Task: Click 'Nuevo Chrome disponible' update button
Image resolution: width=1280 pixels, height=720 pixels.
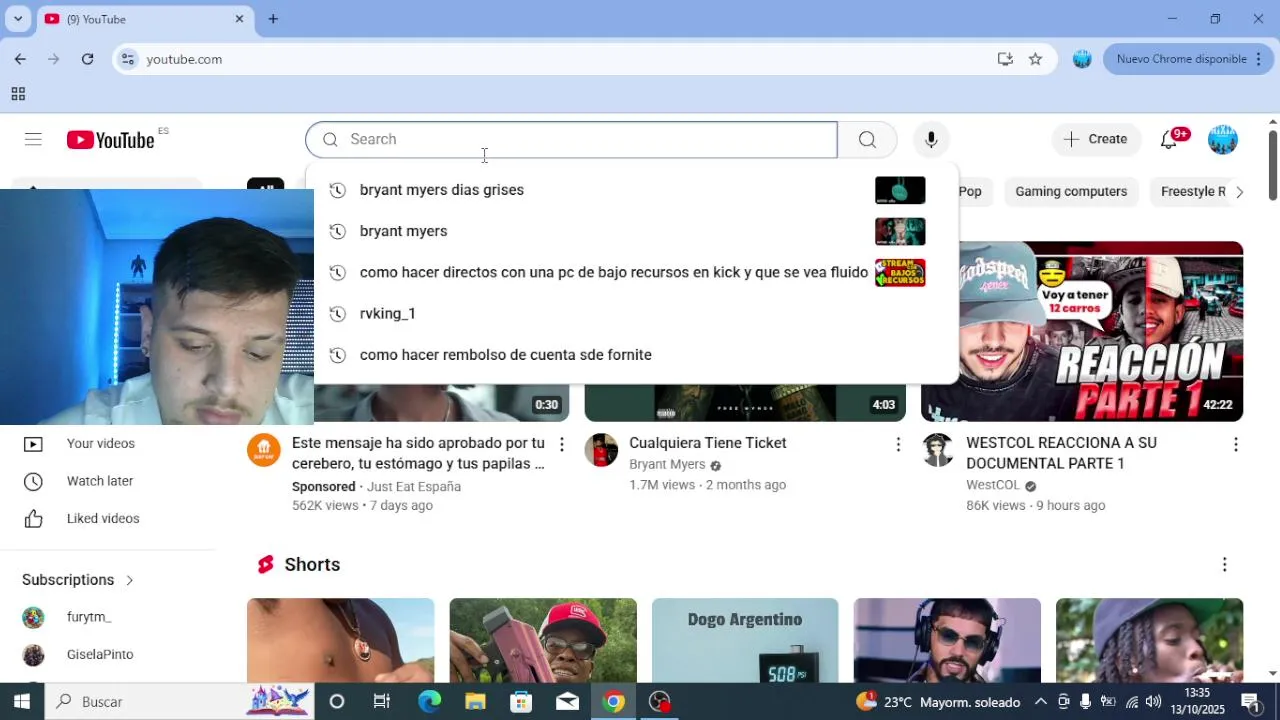Action: (1188, 59)
